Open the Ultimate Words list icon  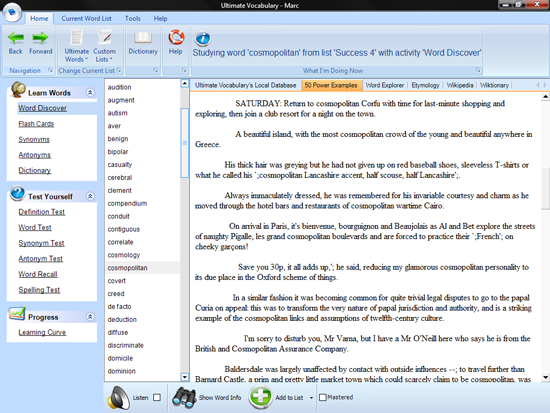point(76,38)
